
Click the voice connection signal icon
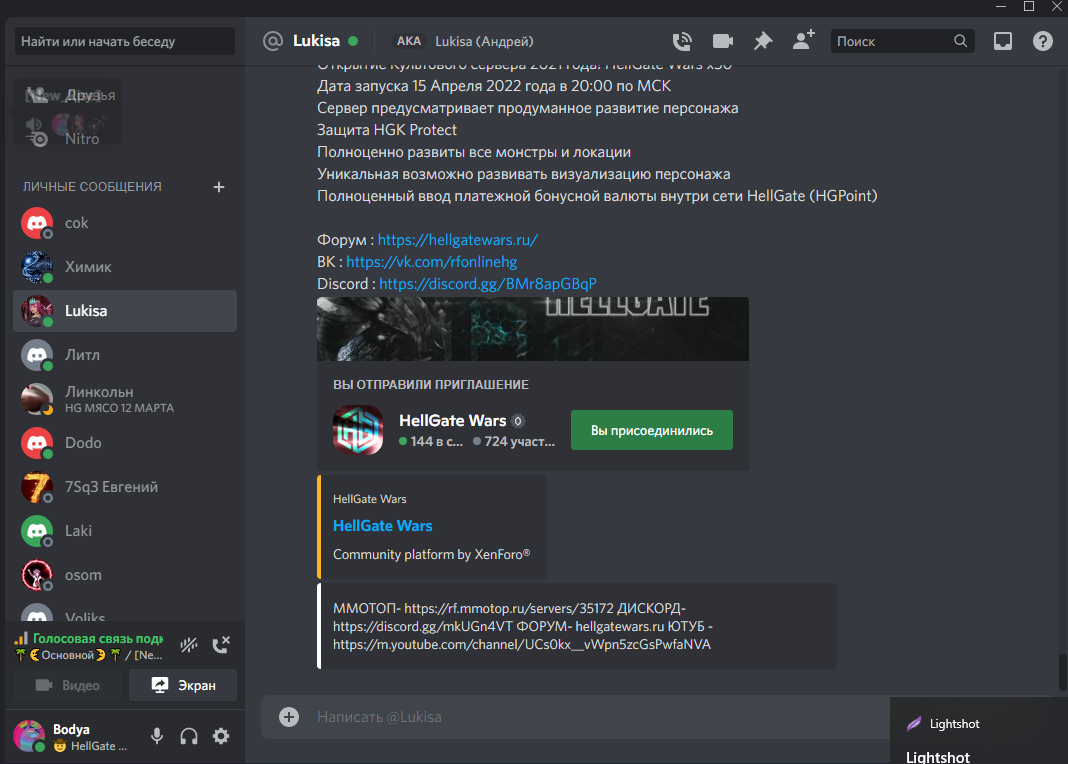(x=21, y=638)
